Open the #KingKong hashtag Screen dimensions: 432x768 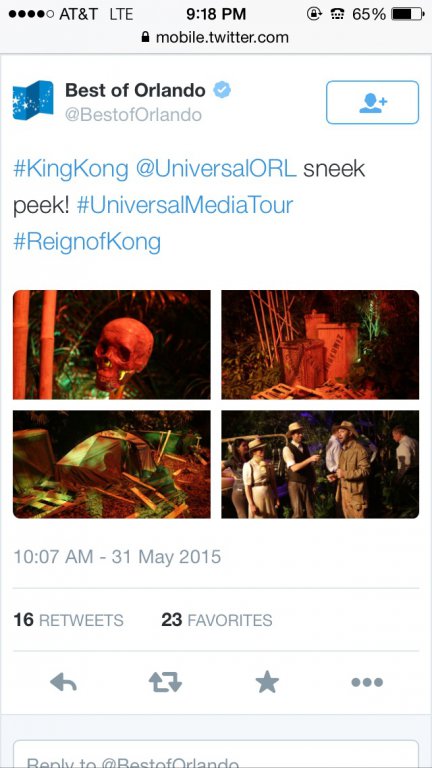[x=71, y=169]
